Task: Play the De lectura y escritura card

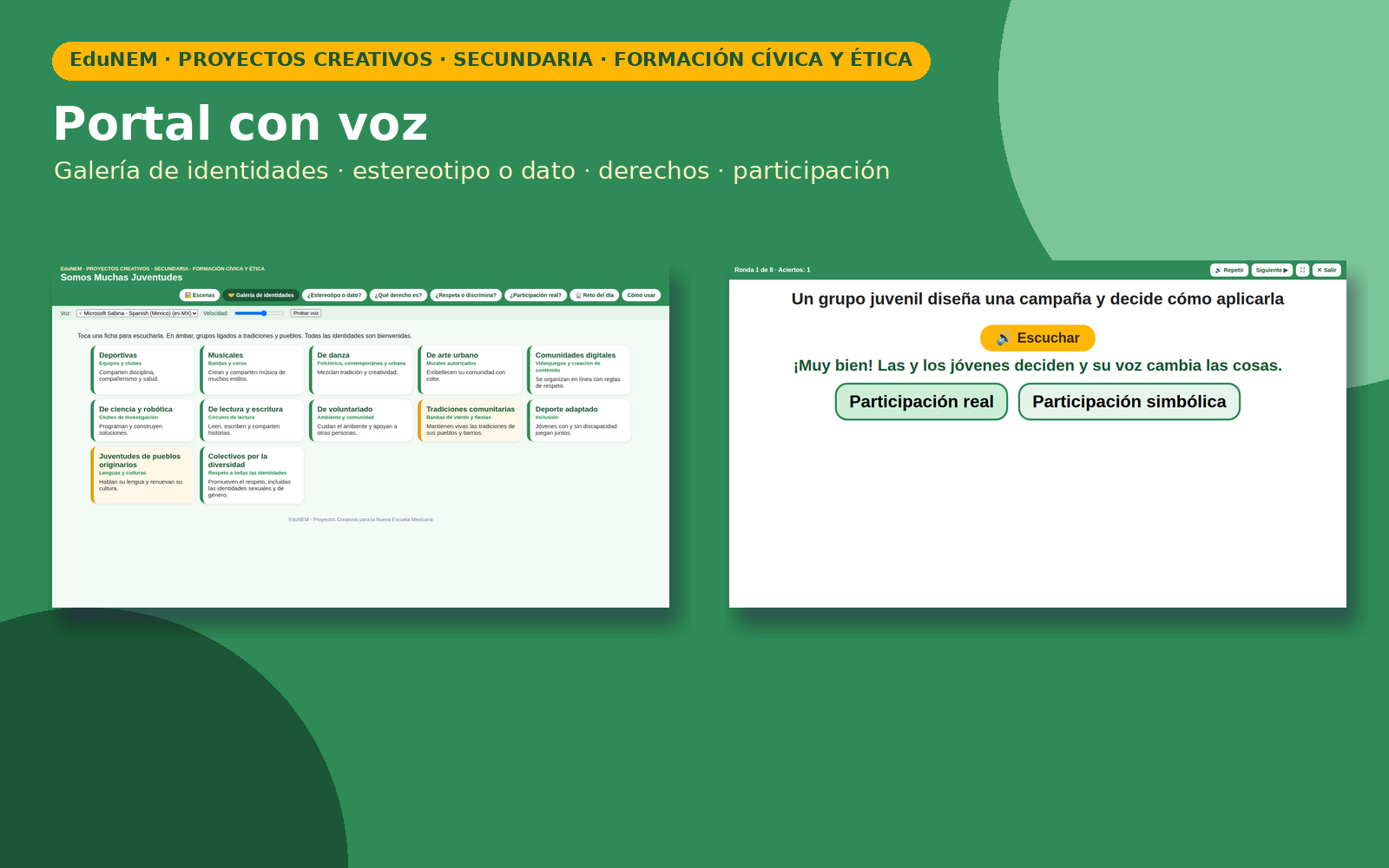Action: (252, 420)
